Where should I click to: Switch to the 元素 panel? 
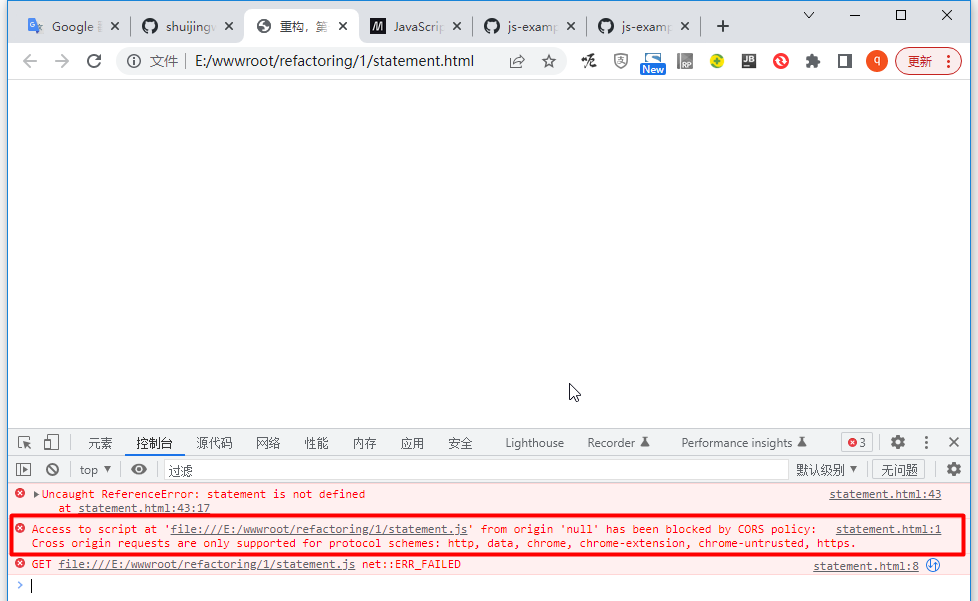pos(100,443)
